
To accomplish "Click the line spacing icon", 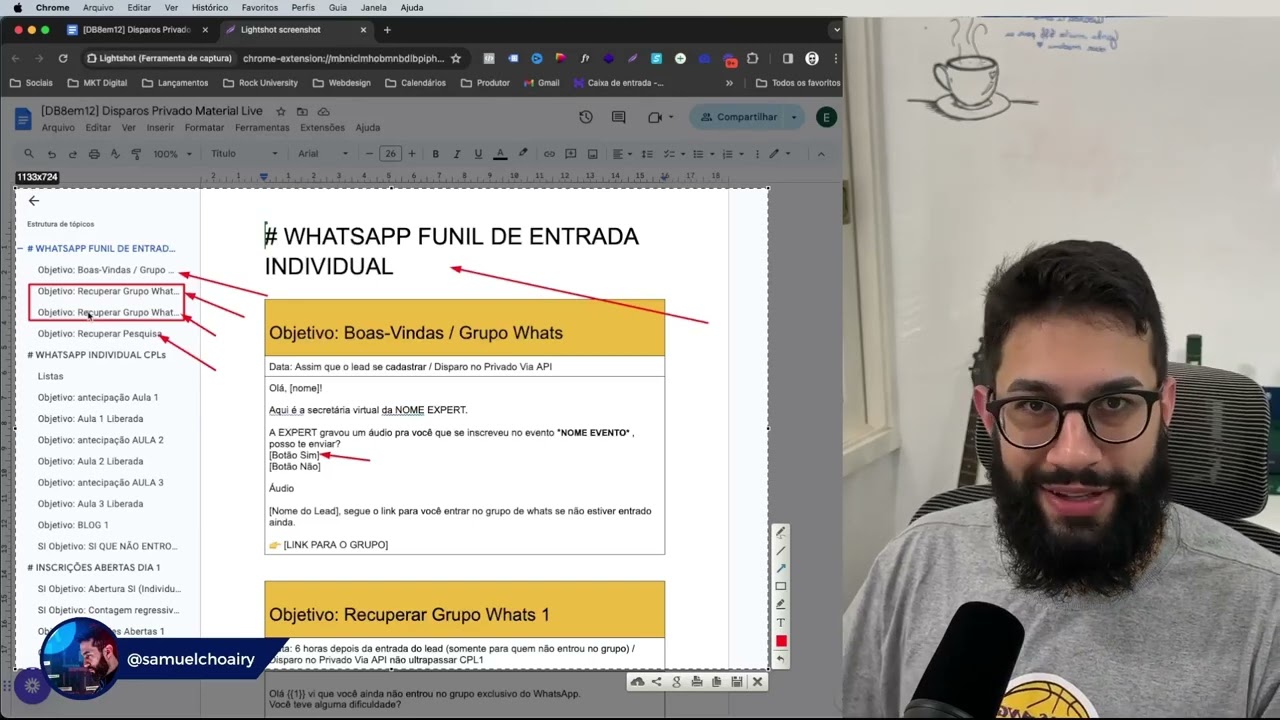I will pyautogui.click(x=647, y=154).
